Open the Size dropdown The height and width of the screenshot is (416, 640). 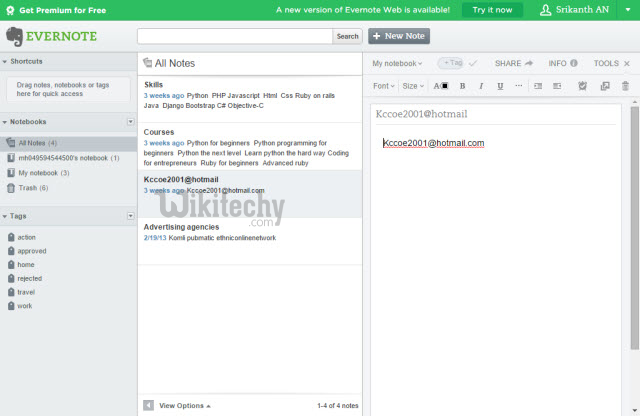(411, 86)
